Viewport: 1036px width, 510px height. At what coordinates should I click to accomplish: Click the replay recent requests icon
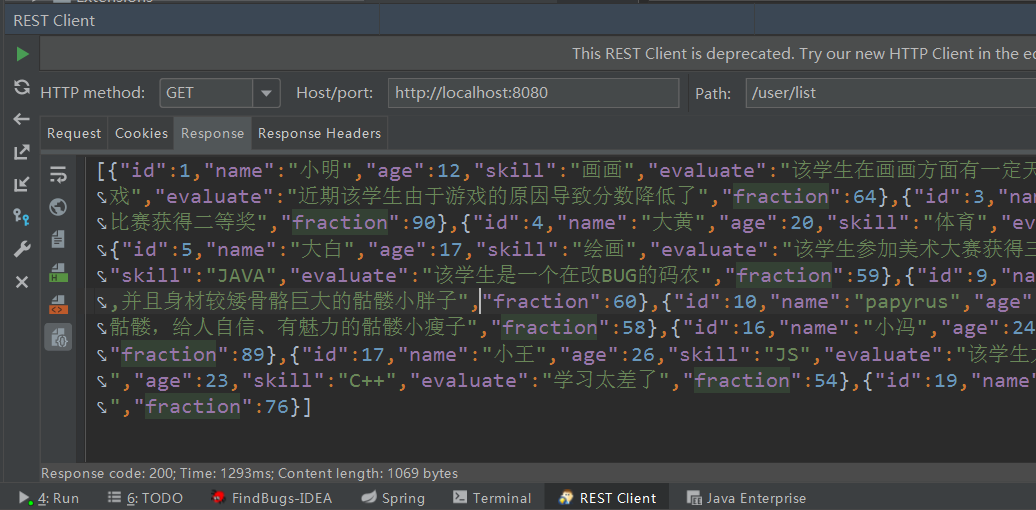pos(22,87)
